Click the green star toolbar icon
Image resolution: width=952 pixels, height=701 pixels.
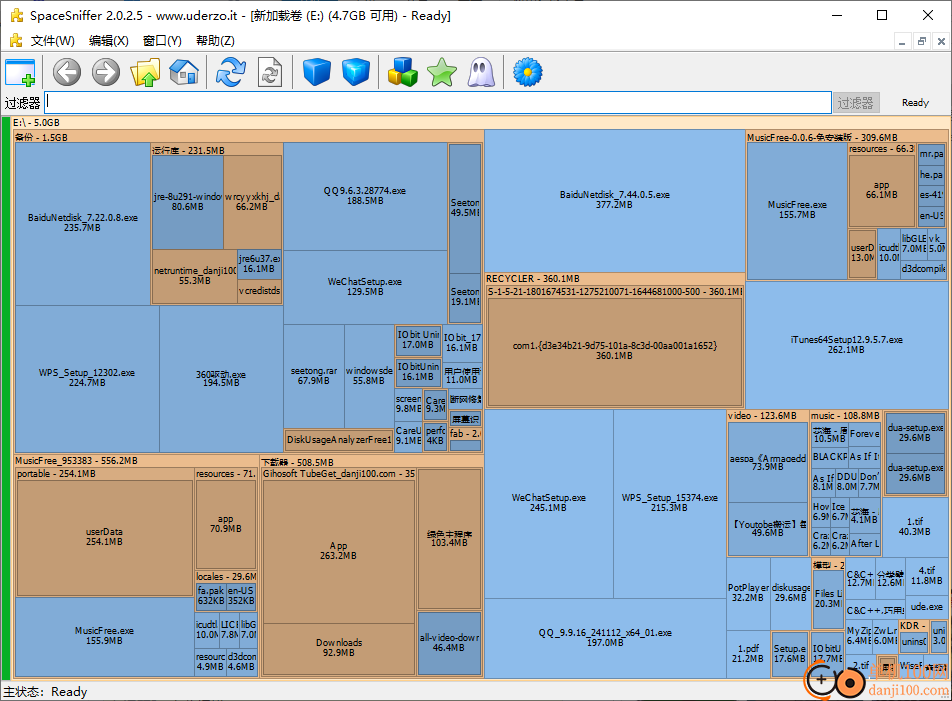click(x=442, y=72)
